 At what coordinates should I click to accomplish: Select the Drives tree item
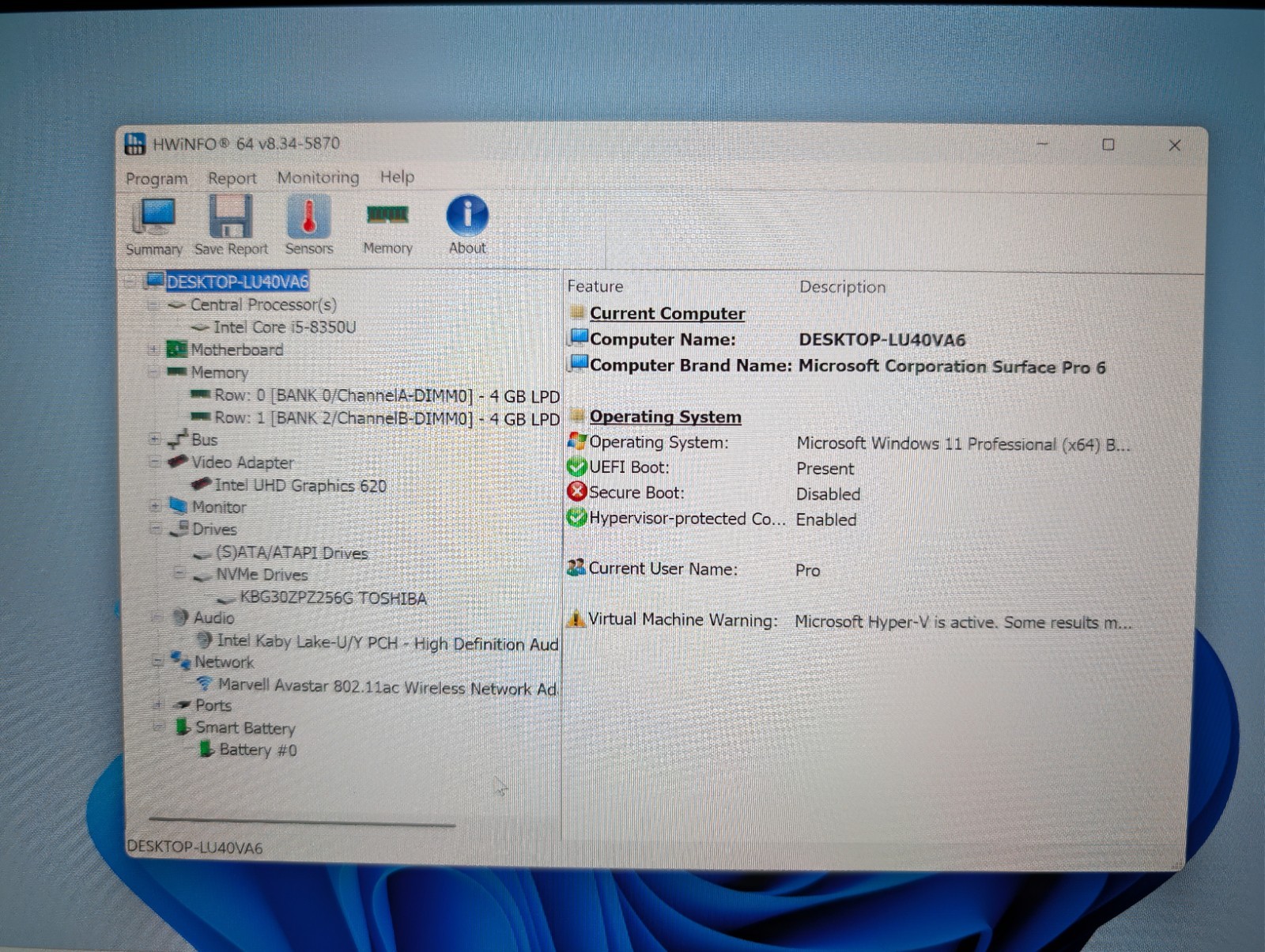tap(214, 529)
